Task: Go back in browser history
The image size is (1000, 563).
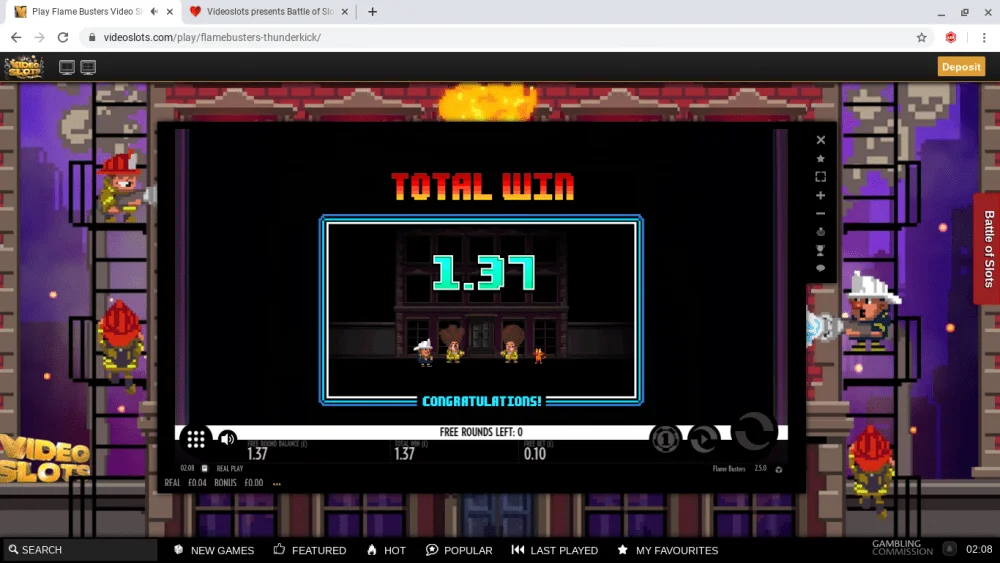Action: click(16, 38)
